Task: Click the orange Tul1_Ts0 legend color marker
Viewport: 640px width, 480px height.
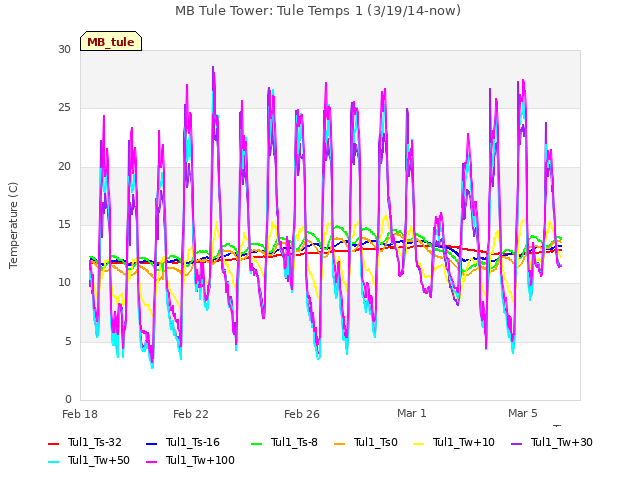Action: (340, 443)
